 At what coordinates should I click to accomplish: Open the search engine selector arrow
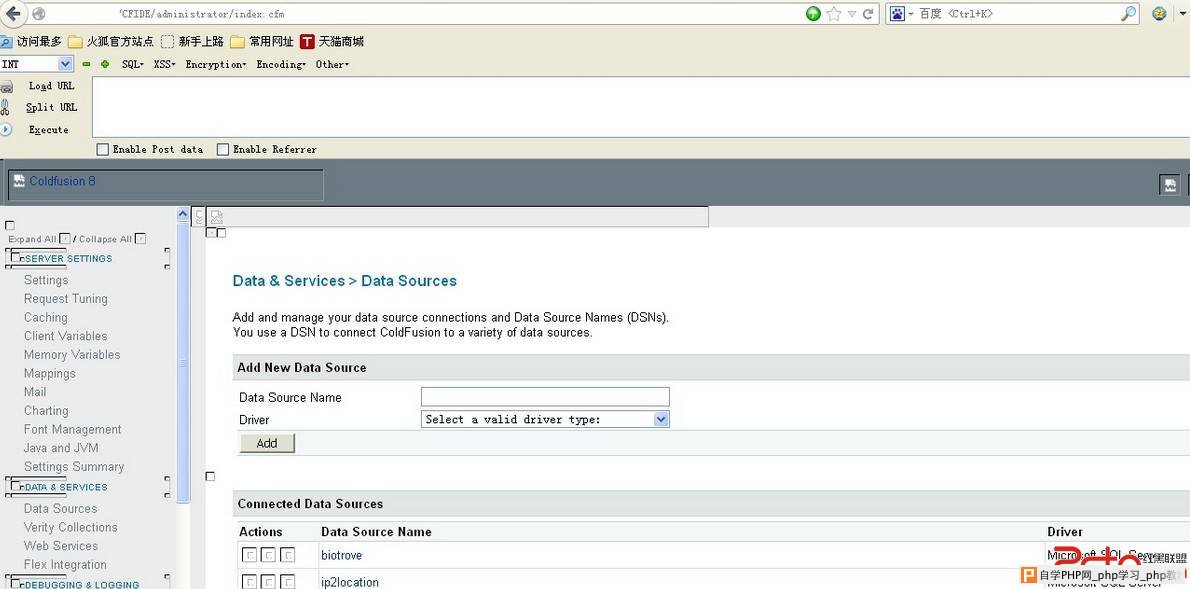click(911, 14)
